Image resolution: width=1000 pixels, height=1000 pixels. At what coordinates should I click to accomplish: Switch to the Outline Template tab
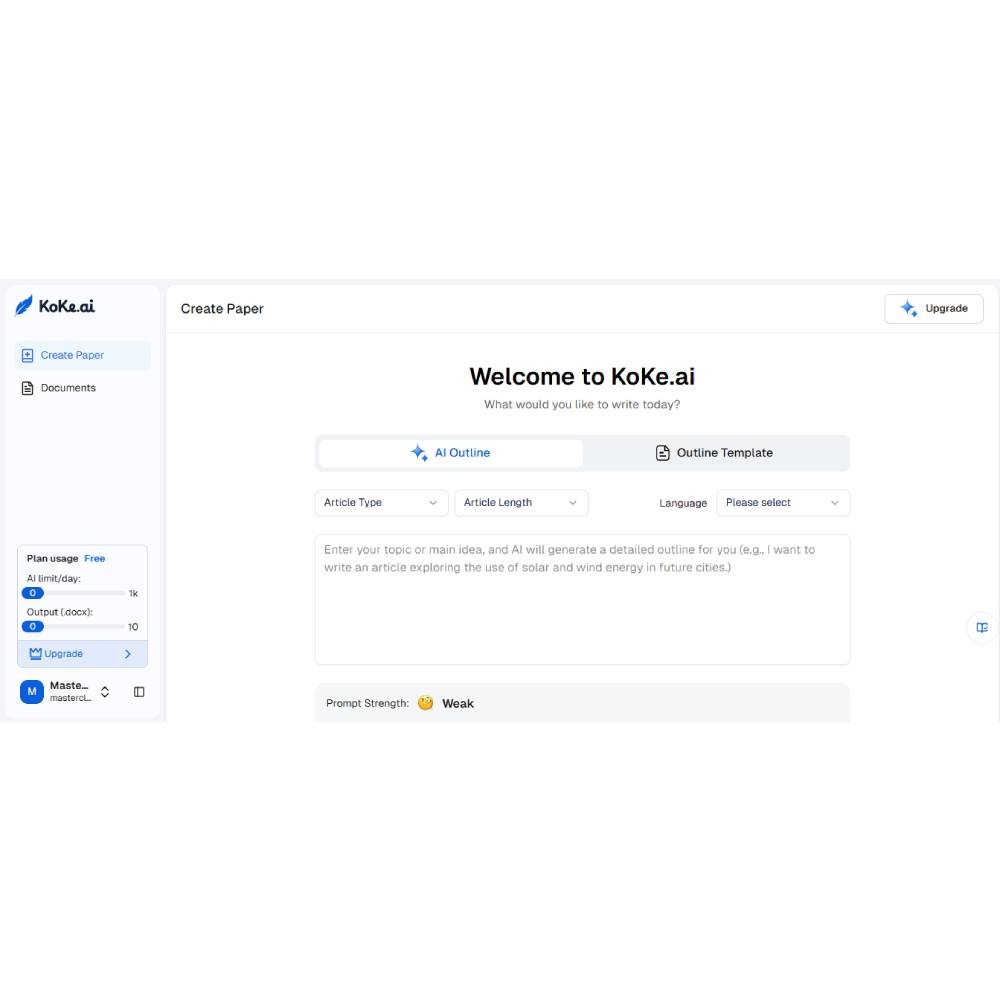coord(715,453)
